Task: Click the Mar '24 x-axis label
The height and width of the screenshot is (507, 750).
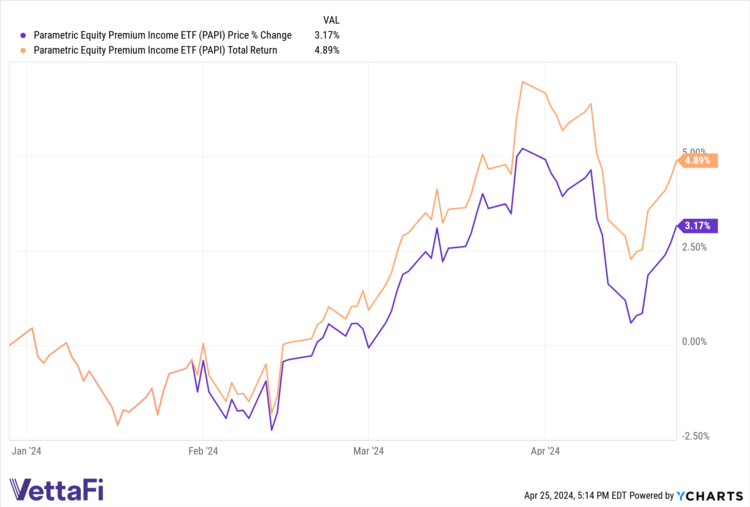Action: [x=369, y=452]
